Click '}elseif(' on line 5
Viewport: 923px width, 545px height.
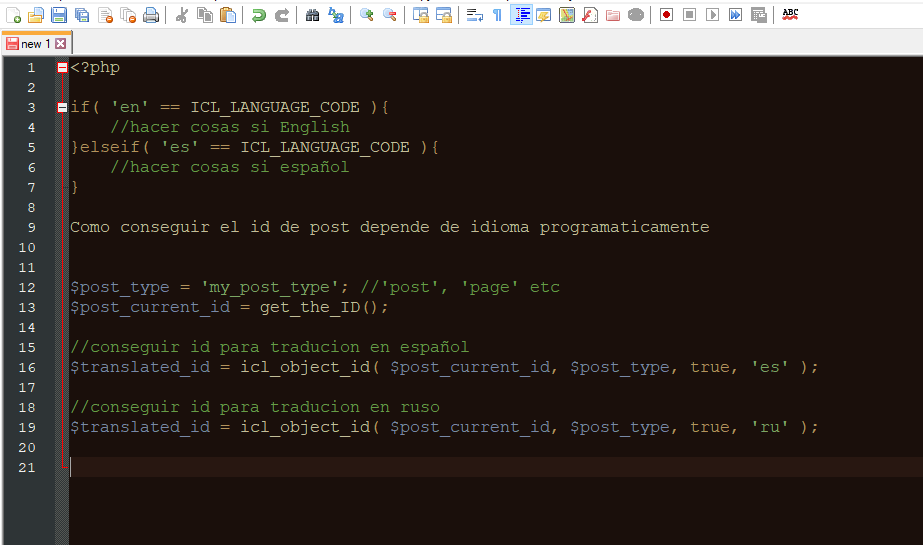coord(109,148)
